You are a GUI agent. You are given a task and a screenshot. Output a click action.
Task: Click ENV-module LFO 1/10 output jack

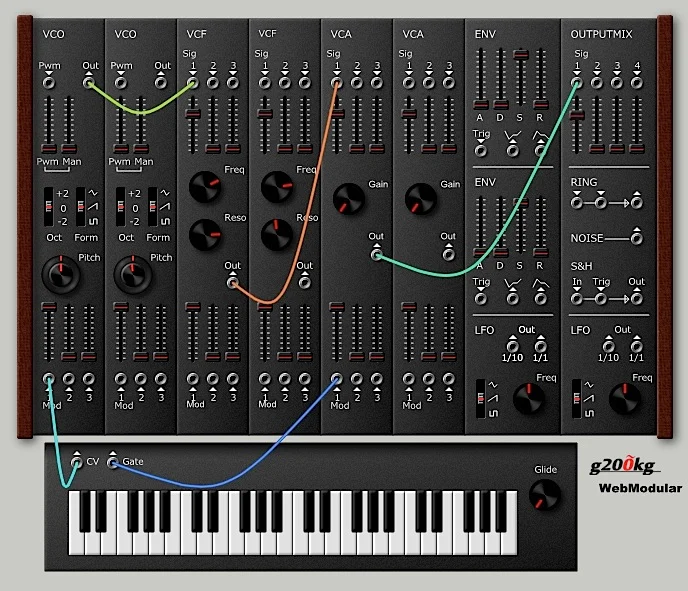click(512, 346)
